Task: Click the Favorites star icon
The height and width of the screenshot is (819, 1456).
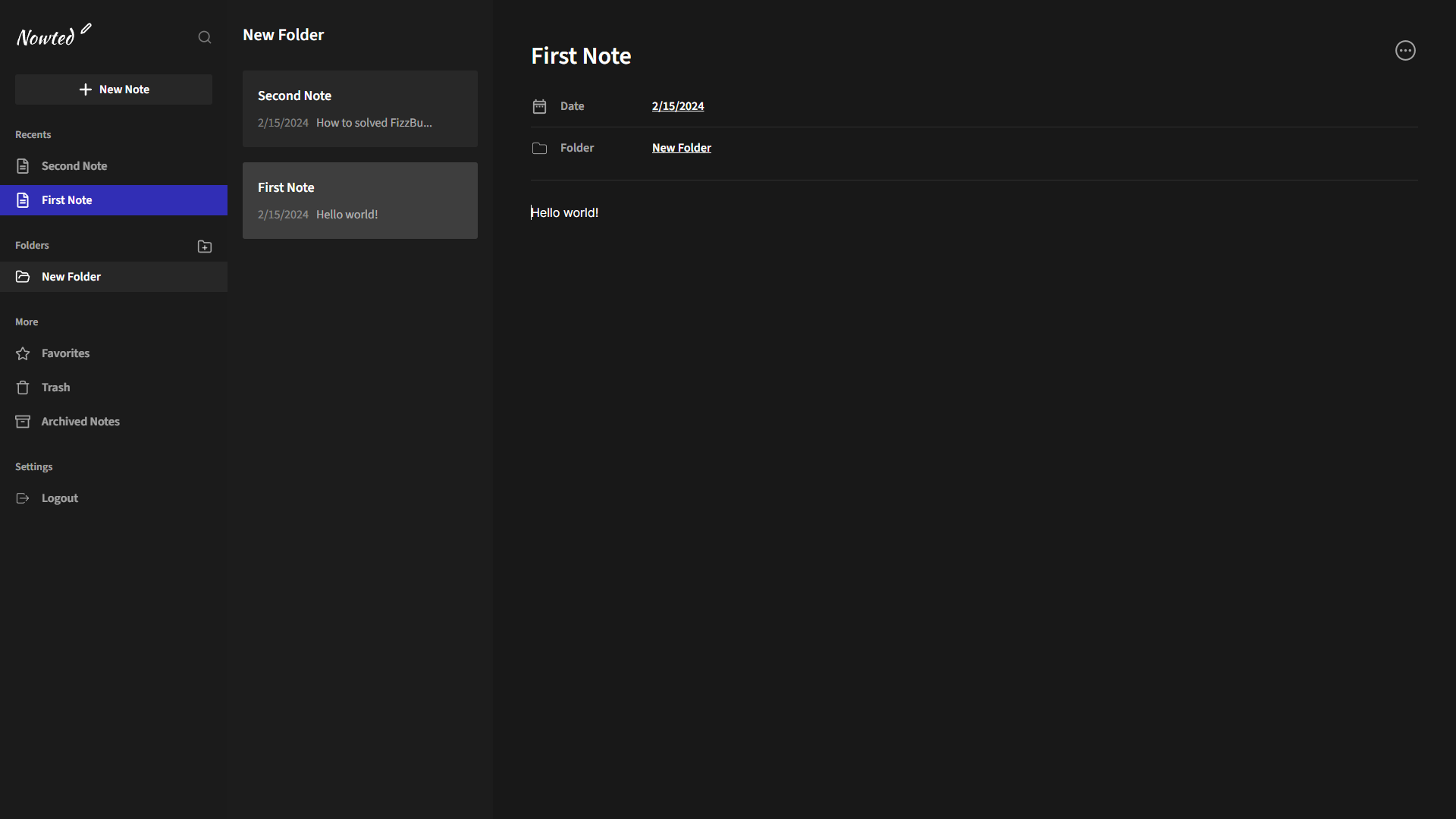Action: (23, 353)
